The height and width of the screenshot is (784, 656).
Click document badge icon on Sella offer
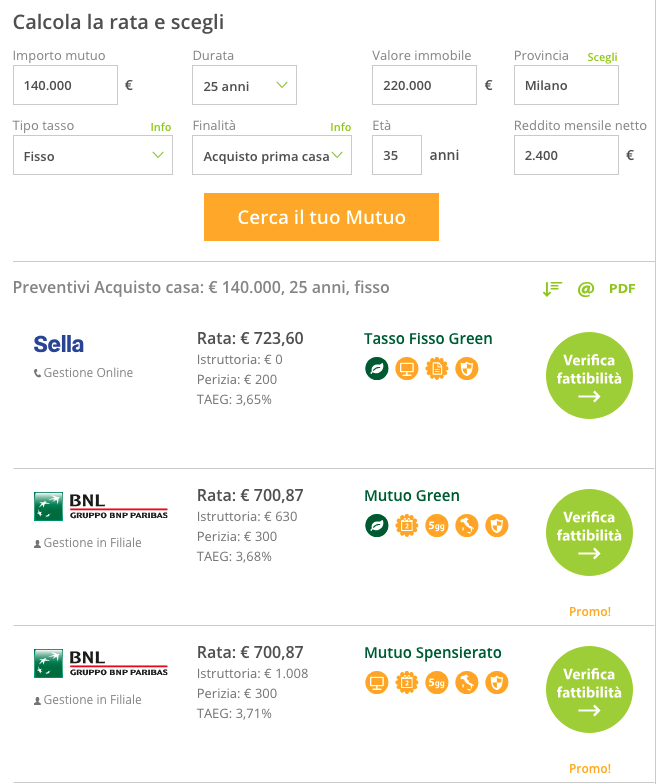click(437, 368)
